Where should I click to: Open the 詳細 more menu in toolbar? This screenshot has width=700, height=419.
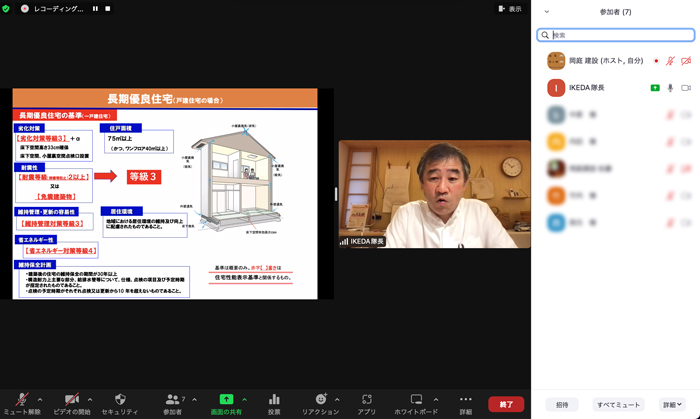point(466,404)
